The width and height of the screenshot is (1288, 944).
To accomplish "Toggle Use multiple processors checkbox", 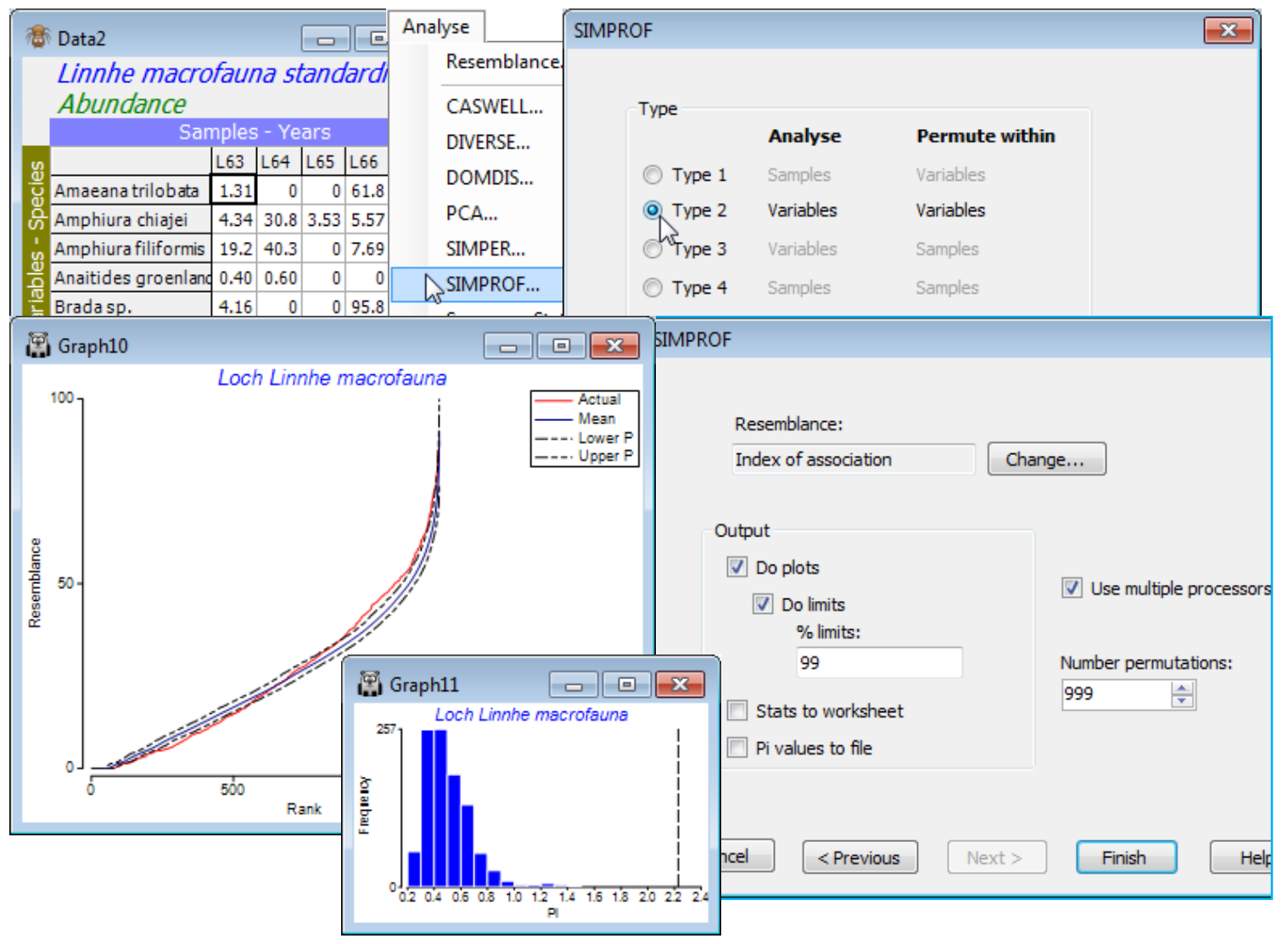I will click(1072, 588).
